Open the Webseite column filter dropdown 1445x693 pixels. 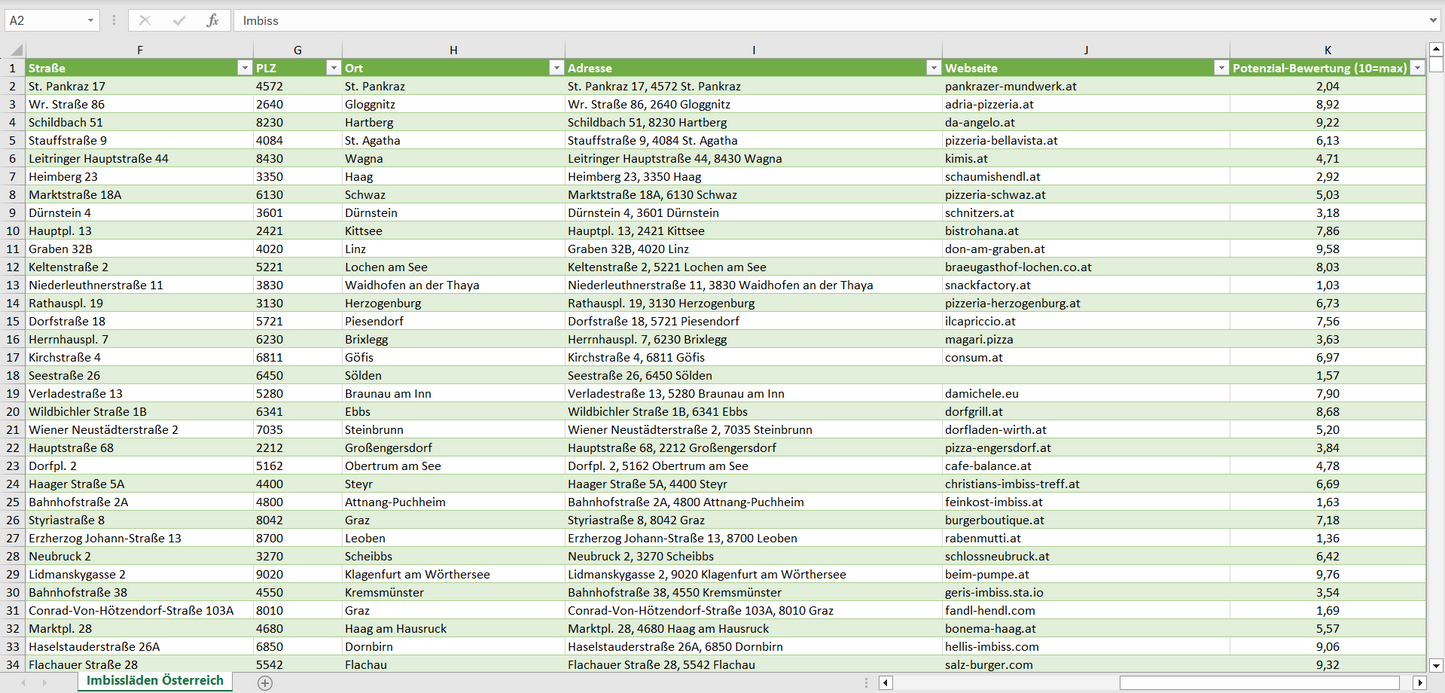point(1220,68)
